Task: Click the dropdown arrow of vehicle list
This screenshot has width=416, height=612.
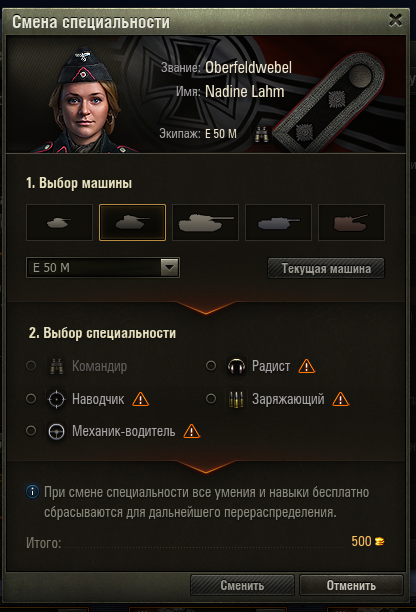Action: 169,267
